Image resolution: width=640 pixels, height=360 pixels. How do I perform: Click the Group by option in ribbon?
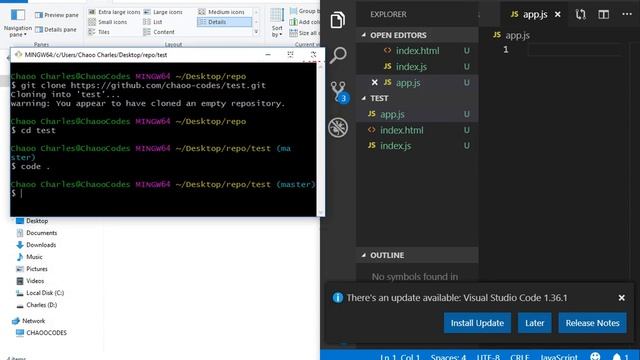coord(304,11)
